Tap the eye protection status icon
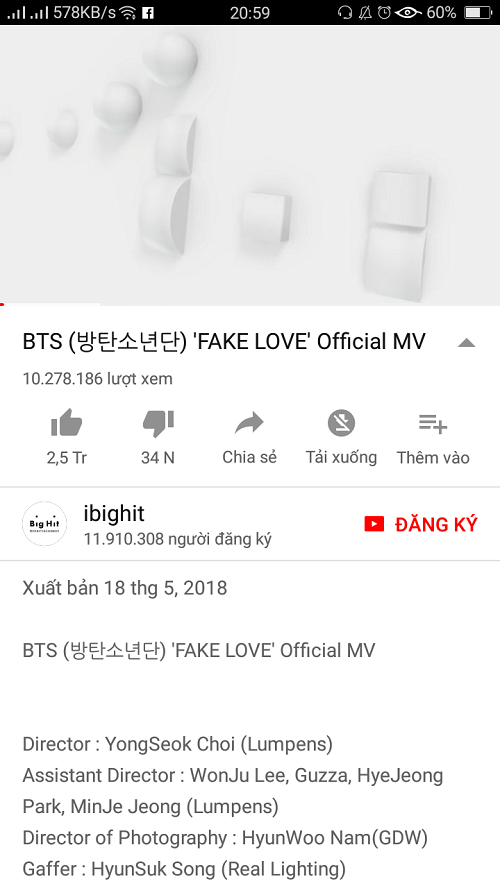Image resolution: width=500 pixels, height=888 pixels. pos(408,12)
